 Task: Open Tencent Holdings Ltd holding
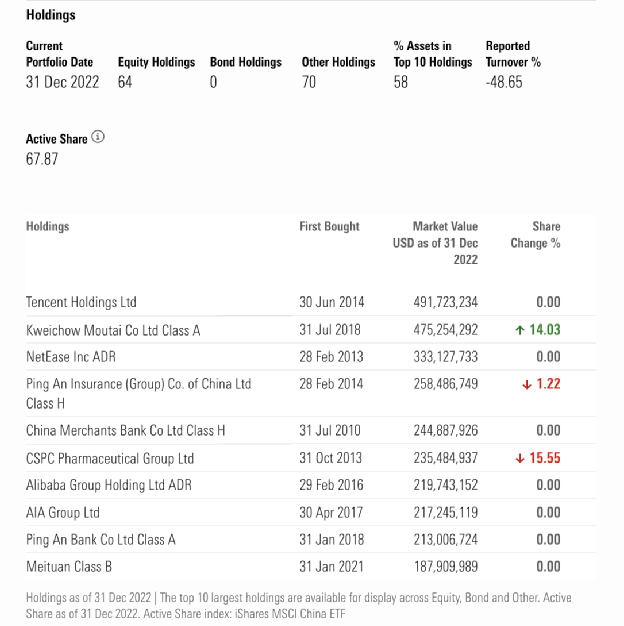coord(81,302)
